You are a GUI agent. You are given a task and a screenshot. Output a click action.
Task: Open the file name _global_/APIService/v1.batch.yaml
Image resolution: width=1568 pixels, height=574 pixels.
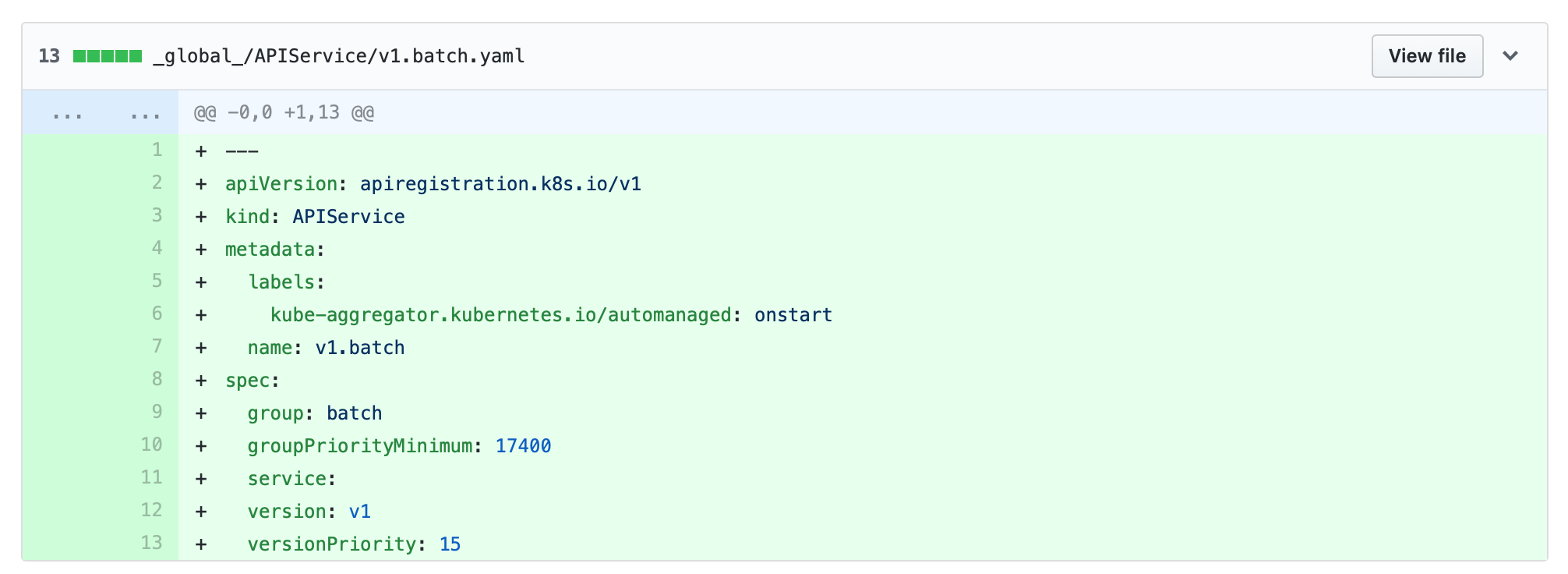(x=338, y=55)
